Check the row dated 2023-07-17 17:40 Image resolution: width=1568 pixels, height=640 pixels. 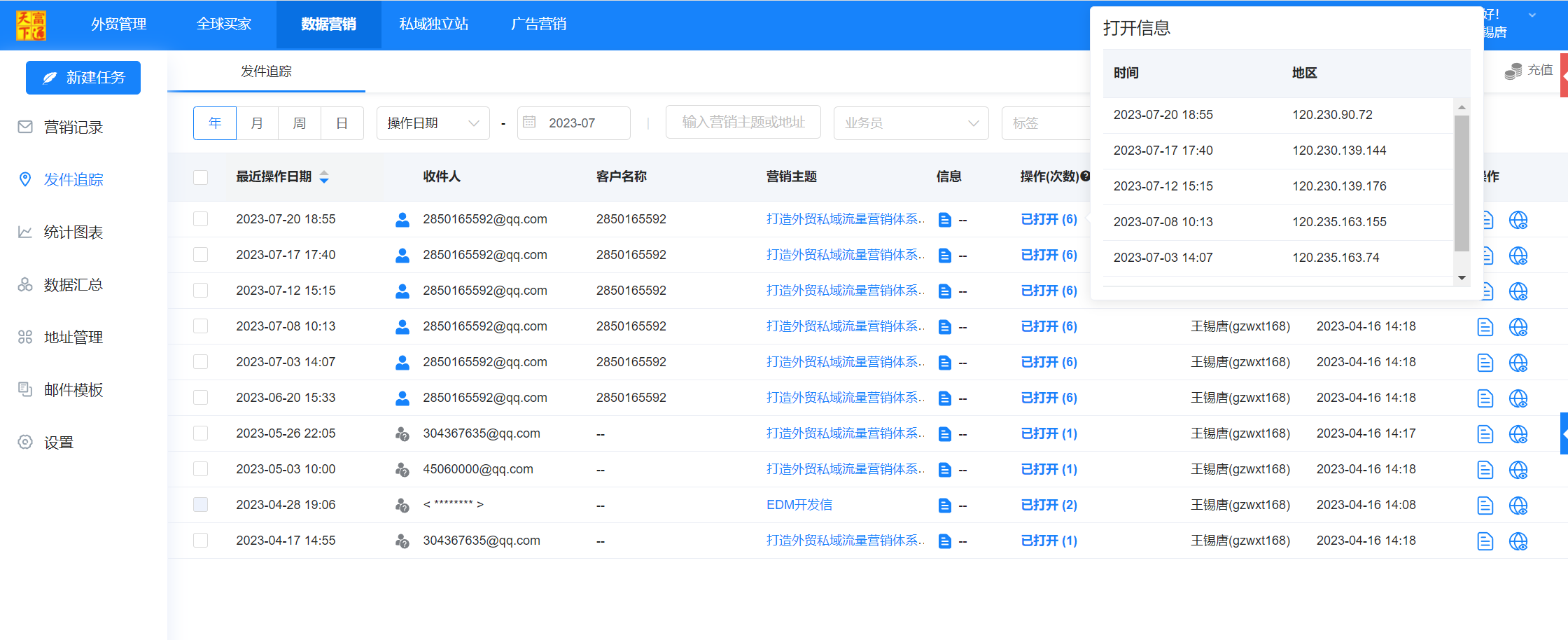coord(201,255)
